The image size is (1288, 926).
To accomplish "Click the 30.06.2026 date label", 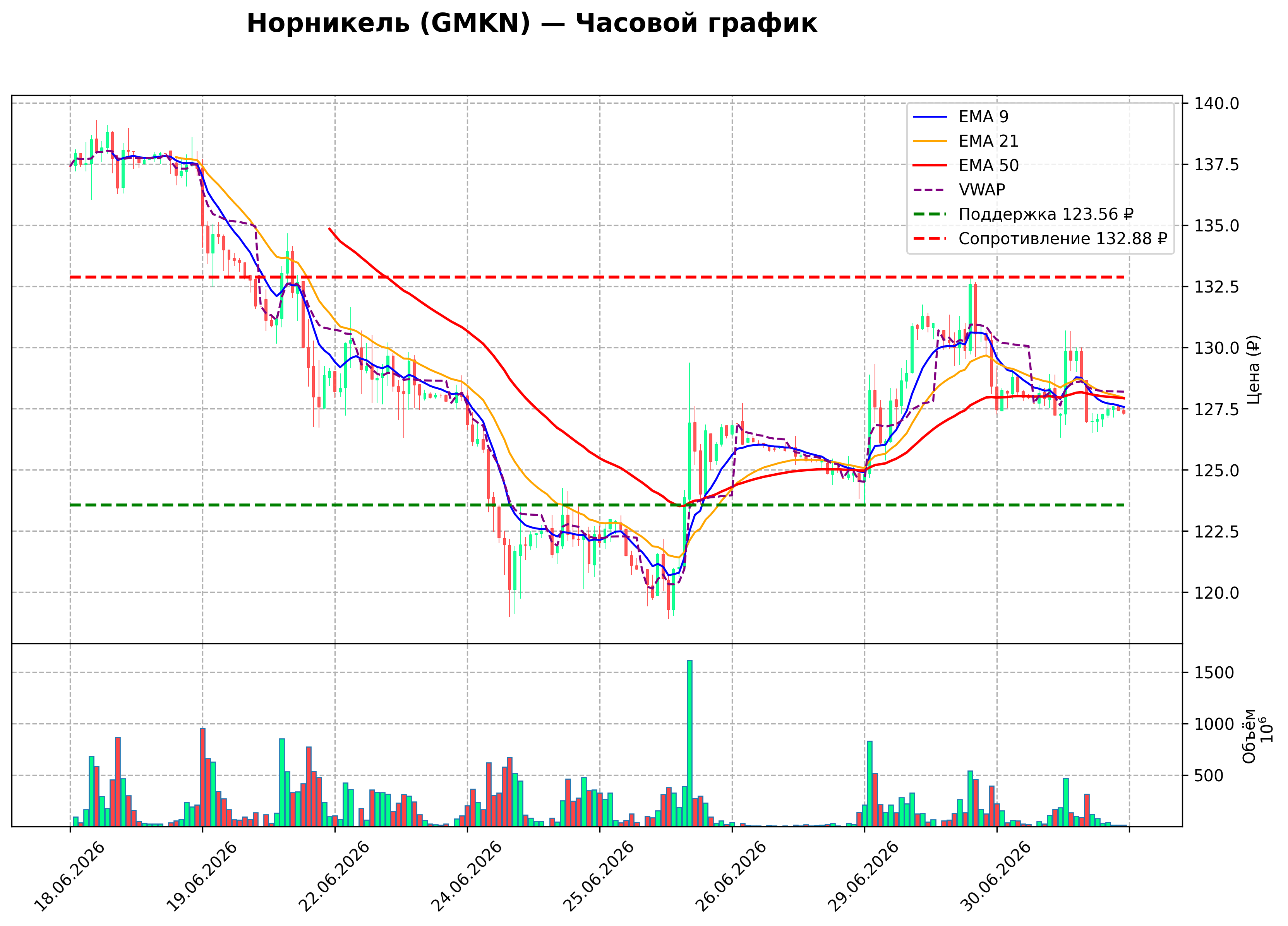I will pyautogui.click(x=996, y=876).
